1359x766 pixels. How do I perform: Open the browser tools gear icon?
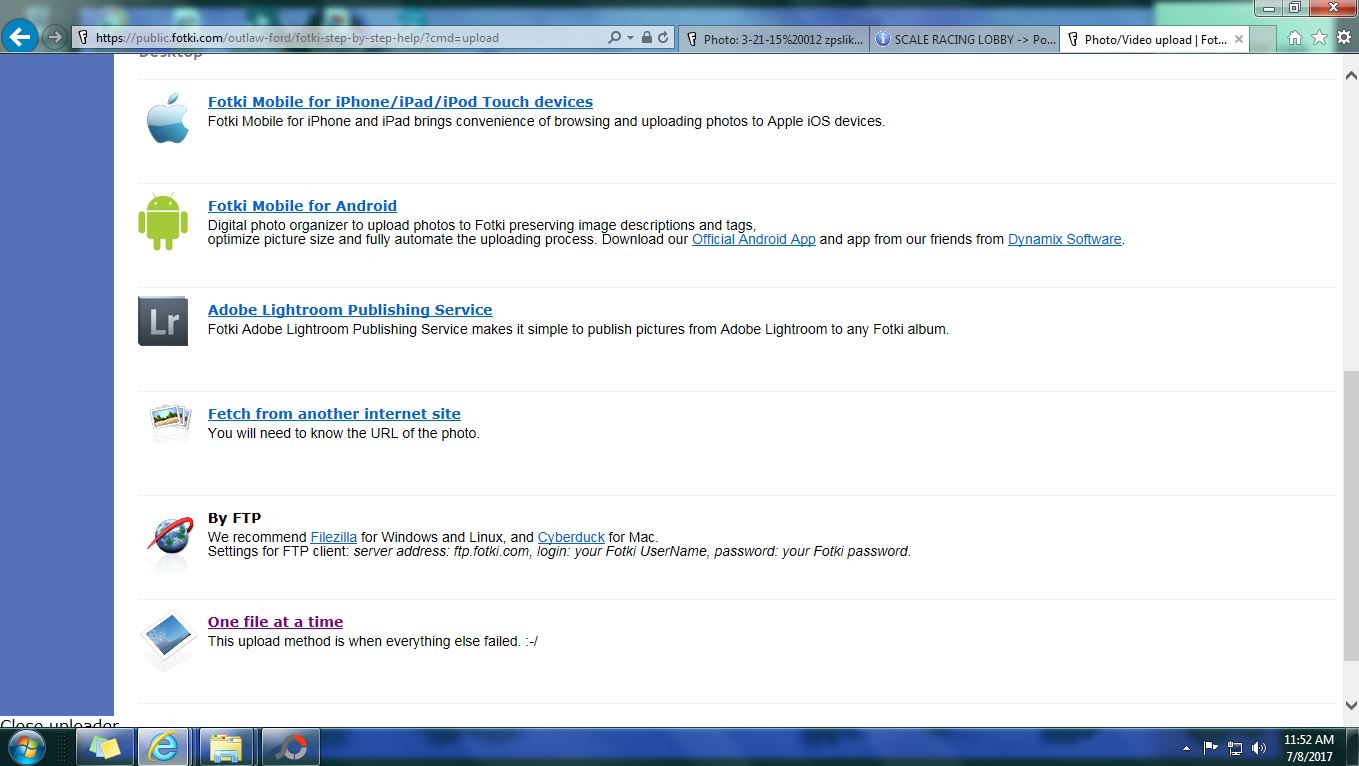tap(1344, 38)
